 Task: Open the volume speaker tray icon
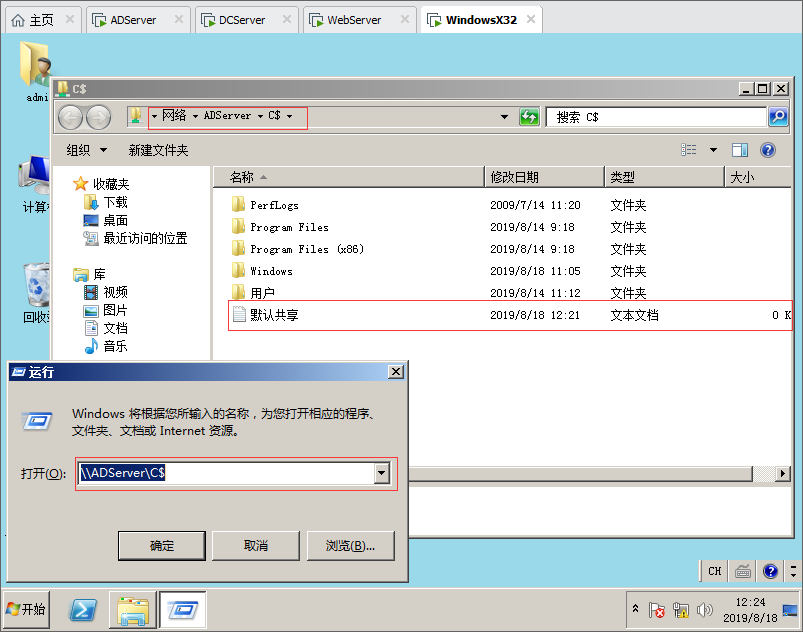705,610
